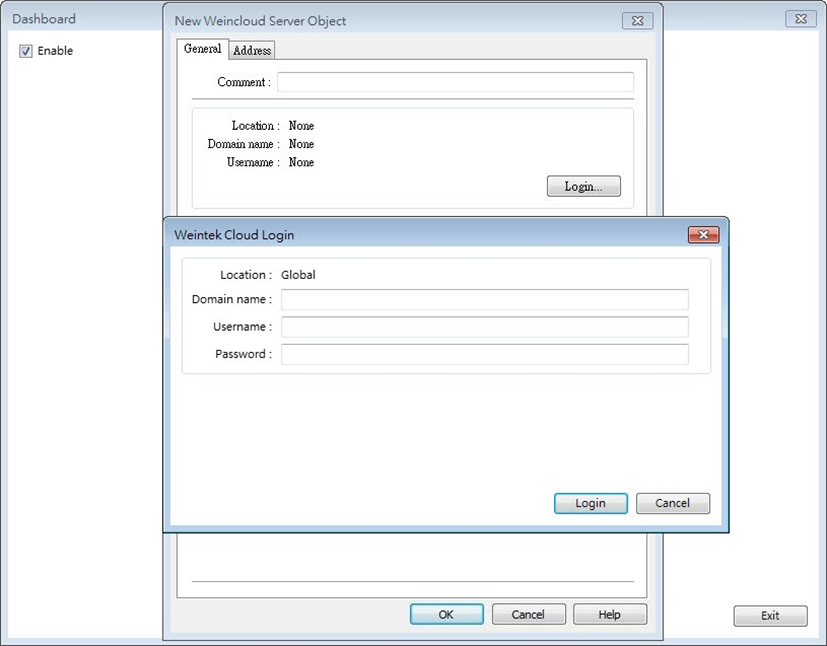
Task: Switch to the General tab
Action: [203, 49]
